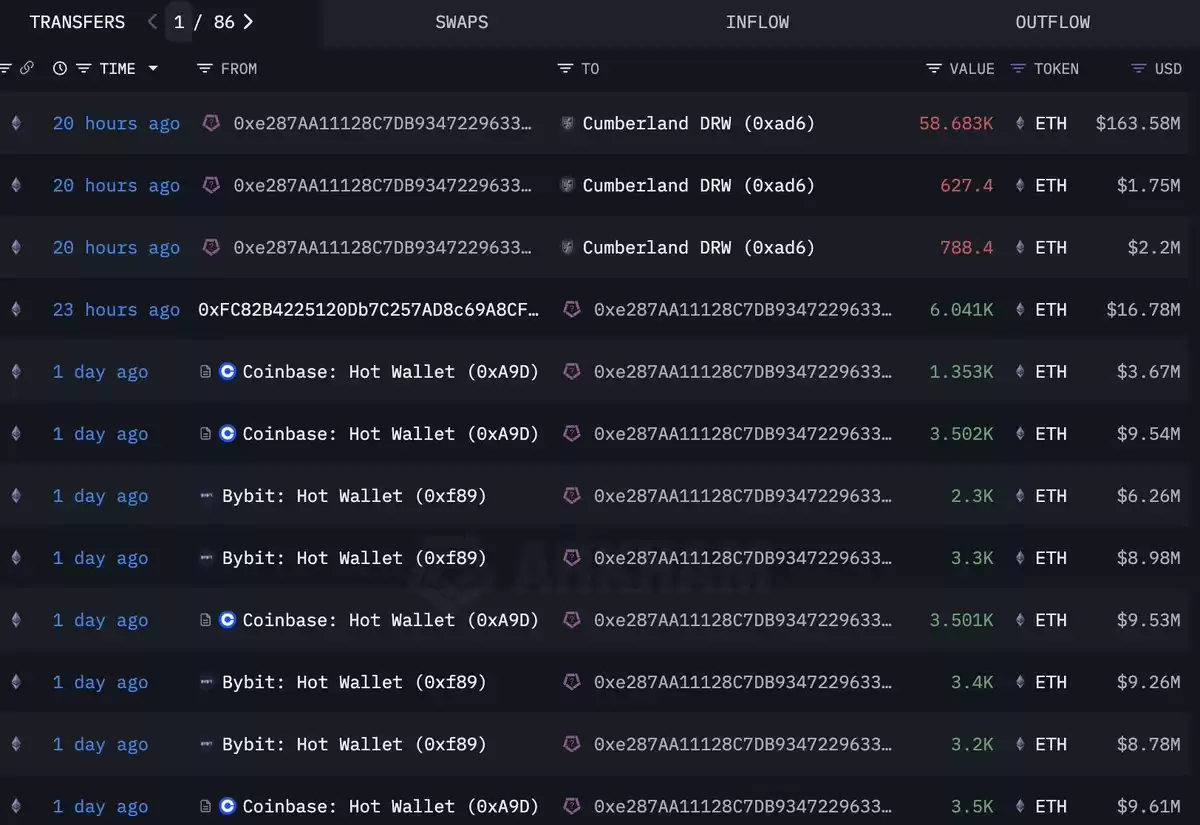Open the '1 day ago' transaction in the $3.67M row
The height and width of the screenshot is (825, 1200).
click(100, 372)
